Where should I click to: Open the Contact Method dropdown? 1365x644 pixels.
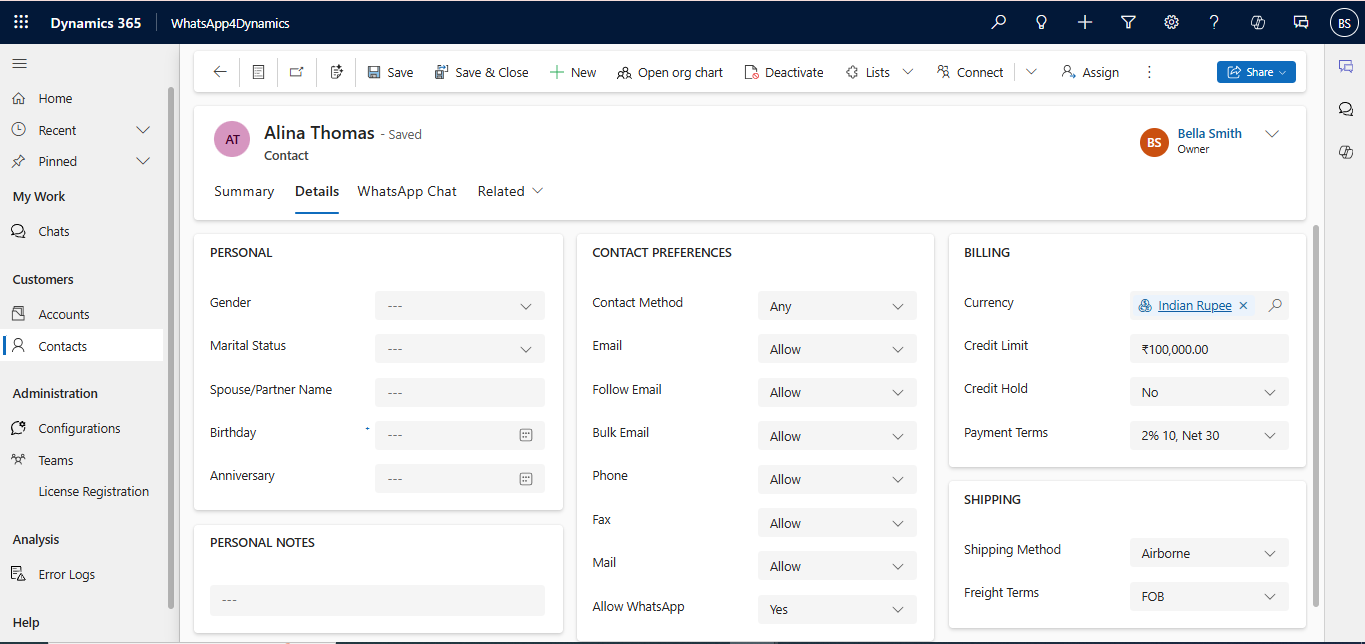pyautogui.click(x=837, y=306)
